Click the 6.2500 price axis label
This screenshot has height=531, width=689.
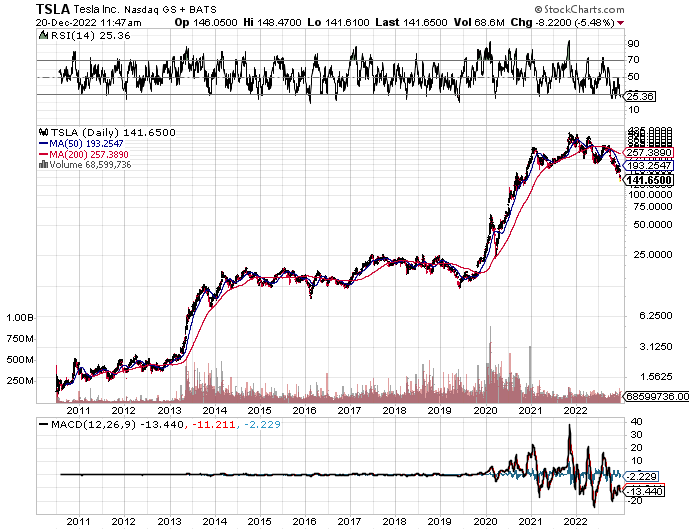[655, 316]
